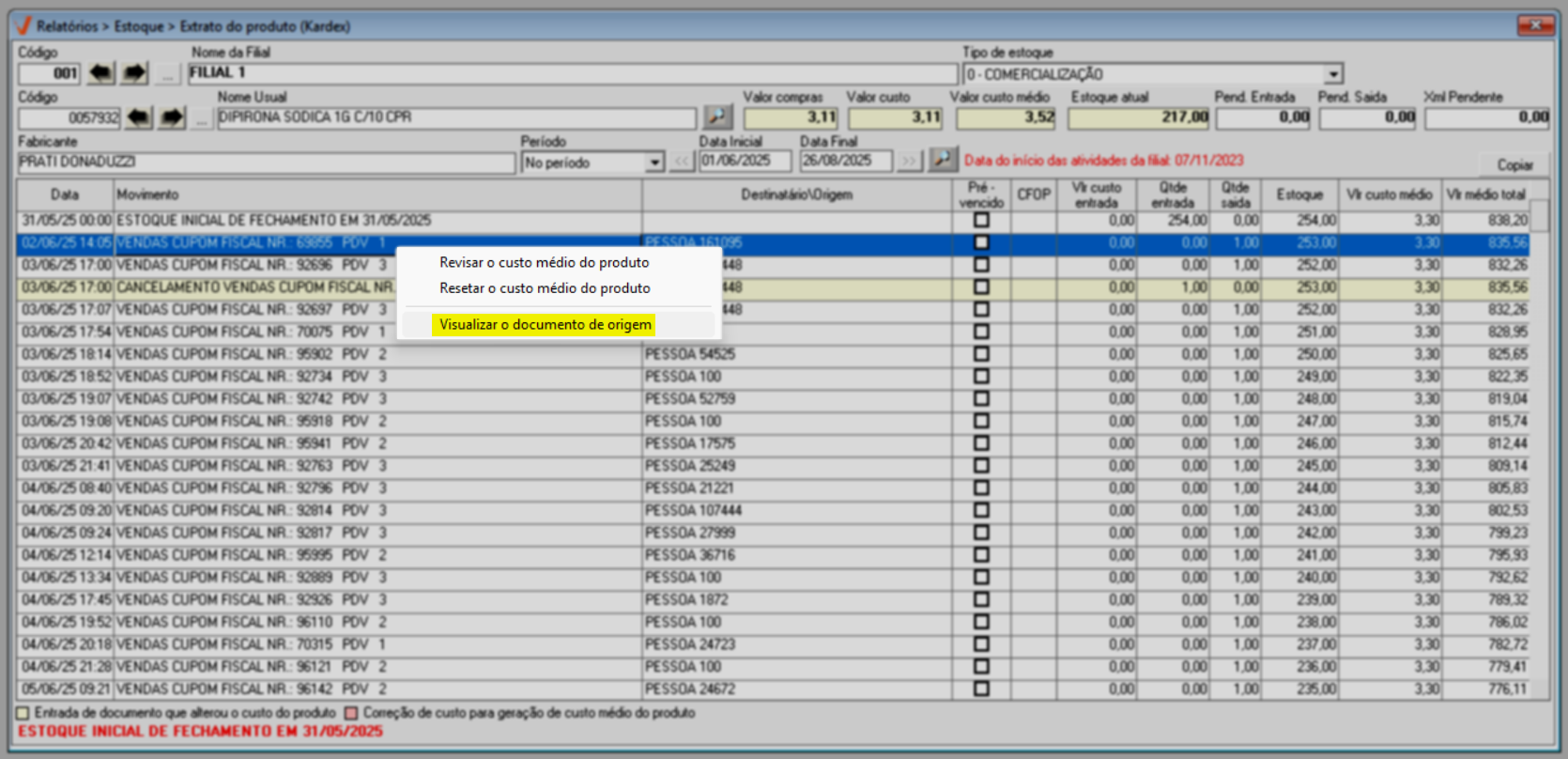Click the ellipsis lookup button beside filial code

point(168,73)
